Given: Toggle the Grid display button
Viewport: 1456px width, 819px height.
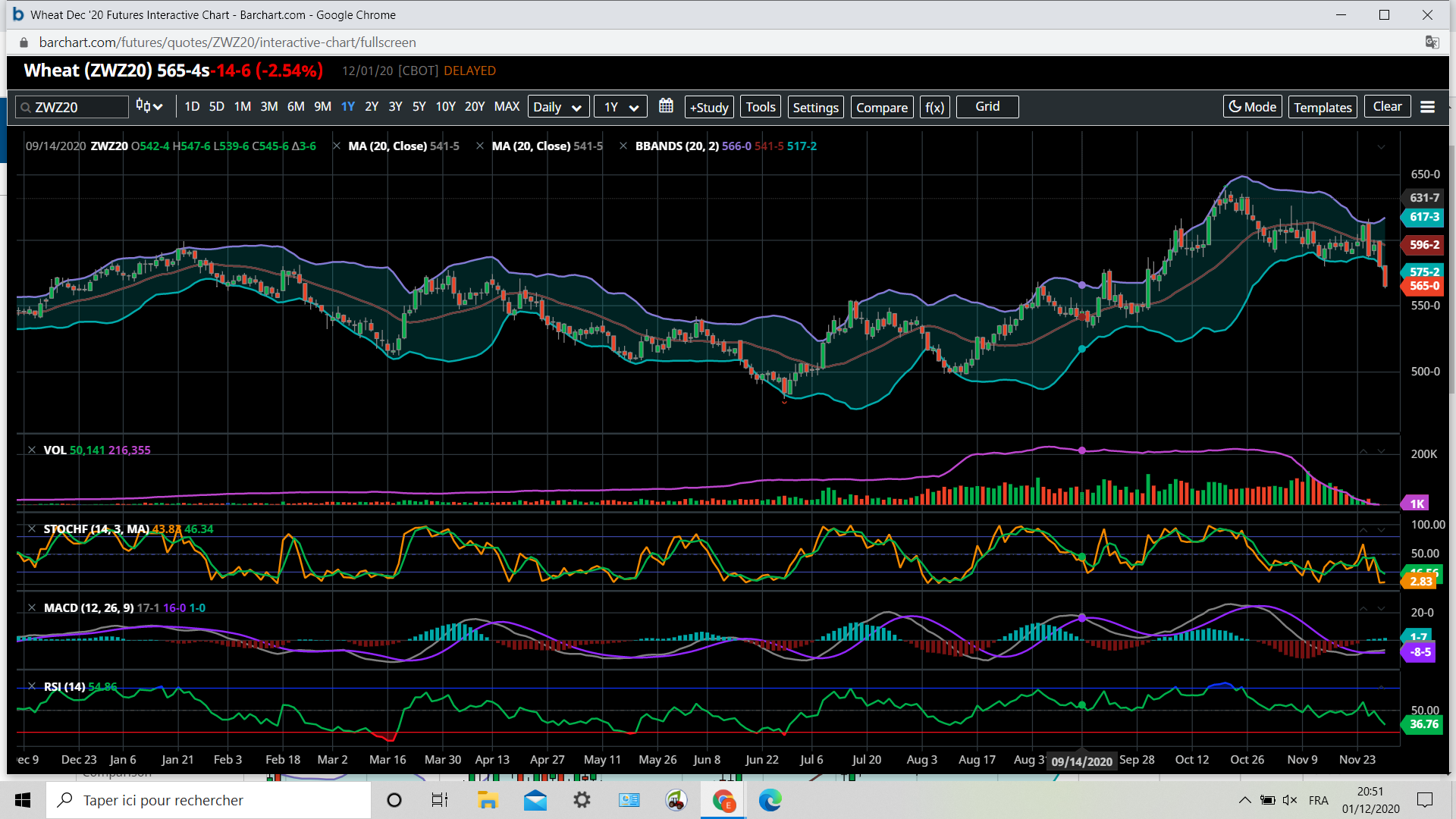Looking at the screenshot, I should [x=987, y=107].
